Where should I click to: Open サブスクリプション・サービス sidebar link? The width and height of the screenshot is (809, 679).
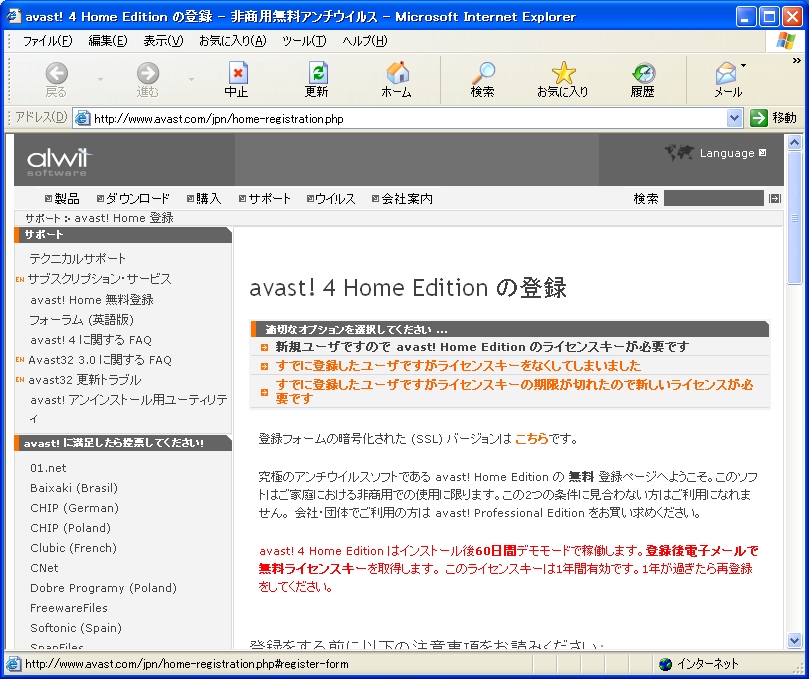(x=99, y=279)
